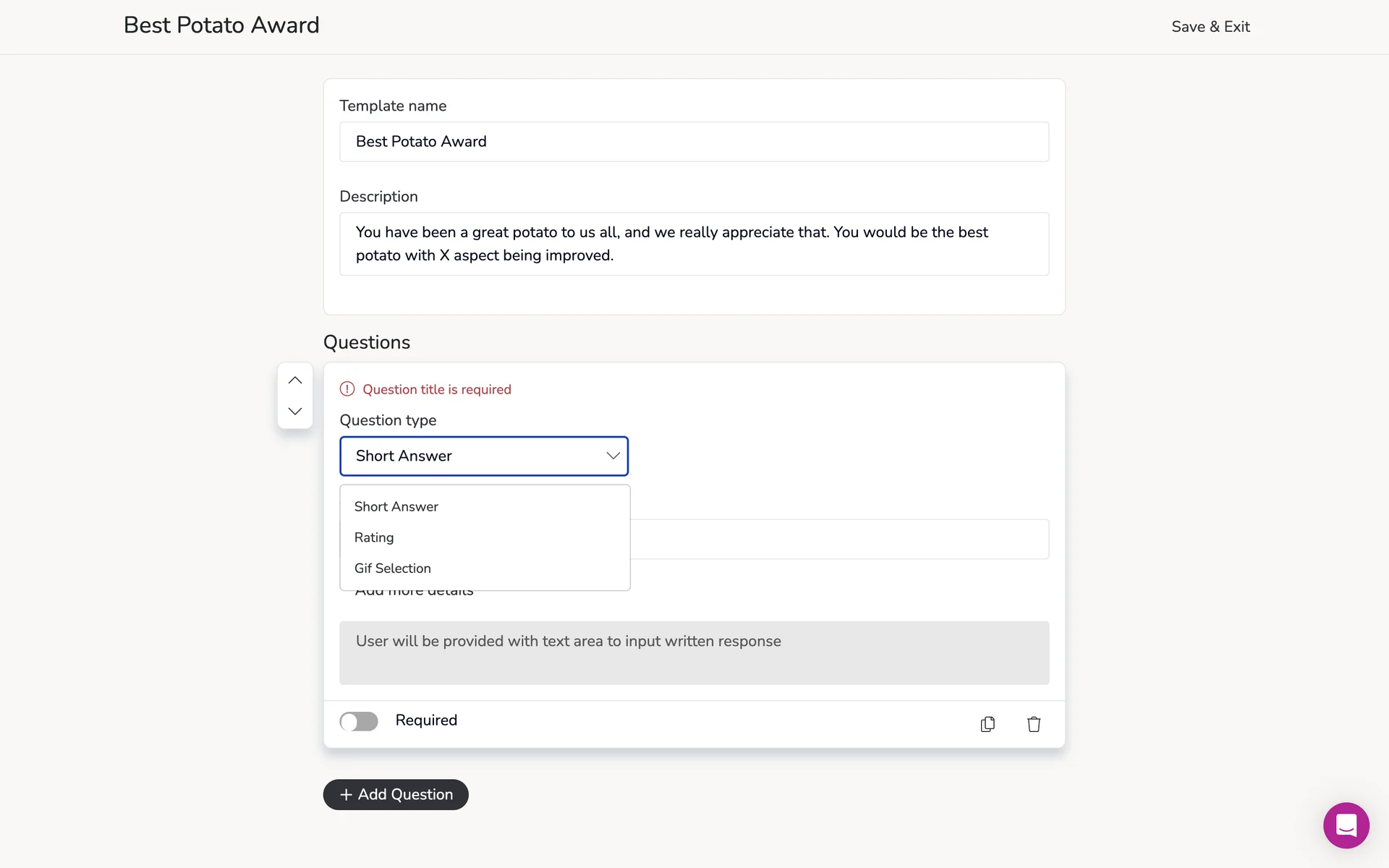Viewport: 1389px width, 868px height.
Task: Pick Gif Selection question type
Action: point(393,569)
